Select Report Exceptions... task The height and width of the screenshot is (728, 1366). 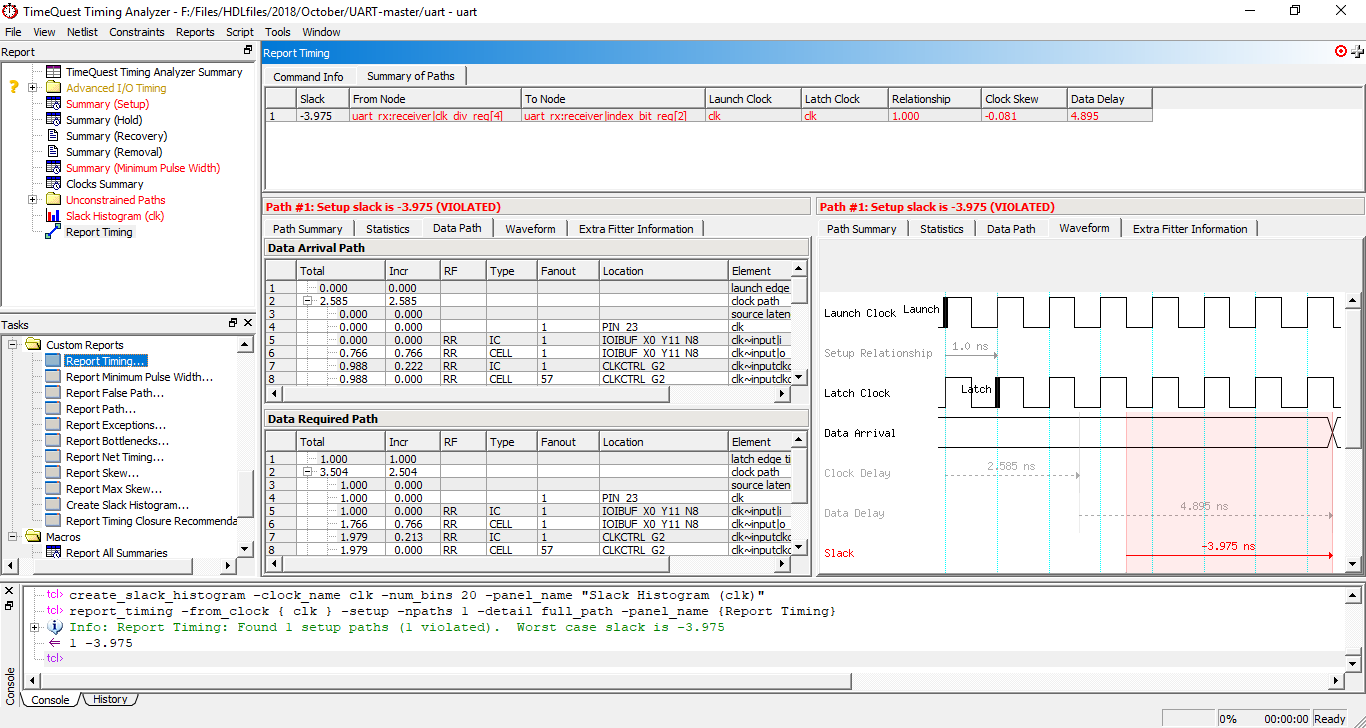click(x=116, y=425)
